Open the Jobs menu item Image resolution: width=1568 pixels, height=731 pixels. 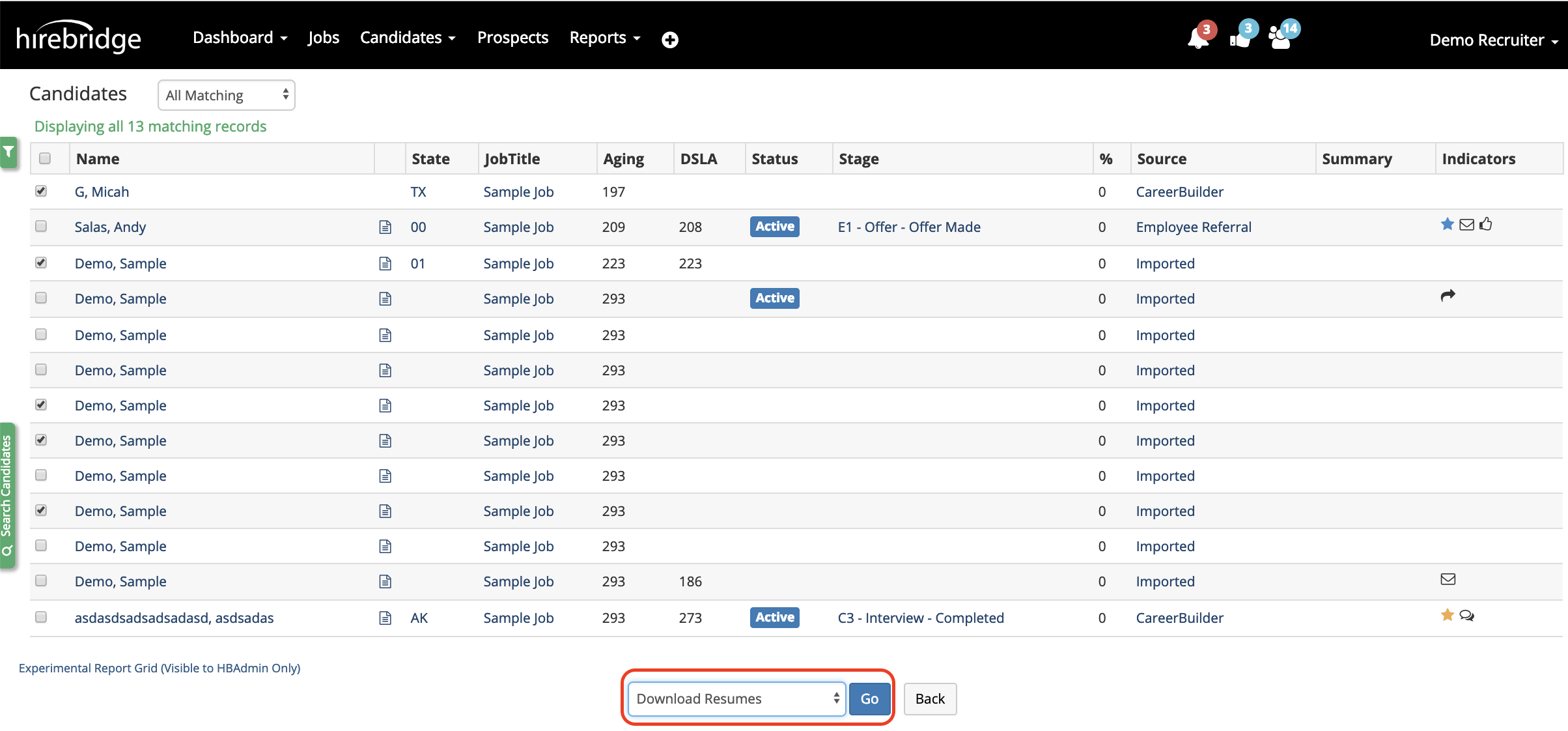coord(323,38)
